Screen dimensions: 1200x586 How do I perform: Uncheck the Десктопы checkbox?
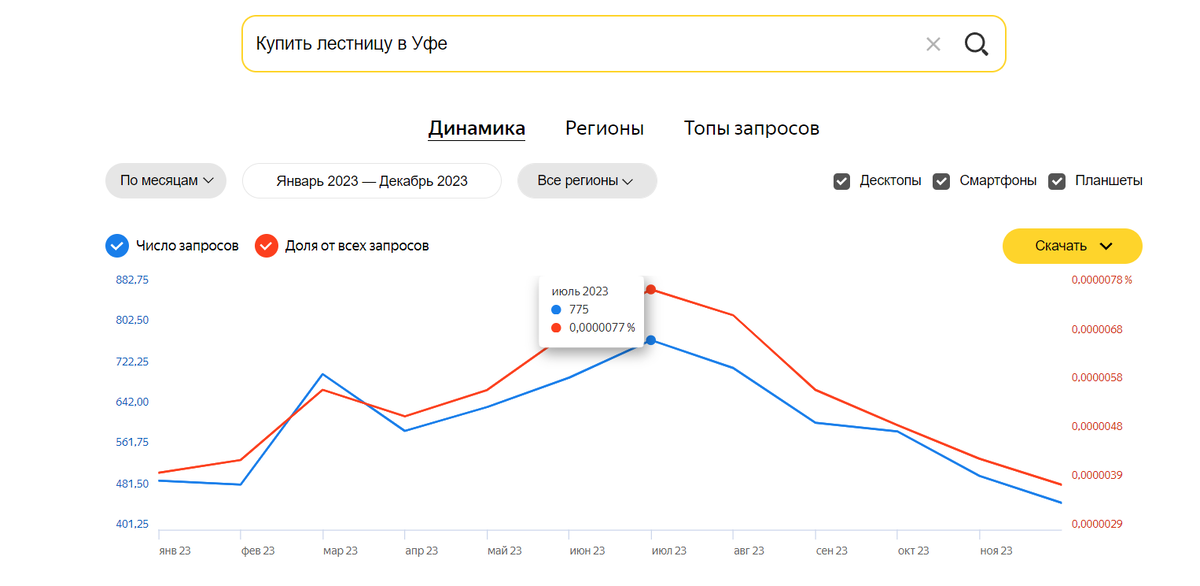tap(842, 181)
